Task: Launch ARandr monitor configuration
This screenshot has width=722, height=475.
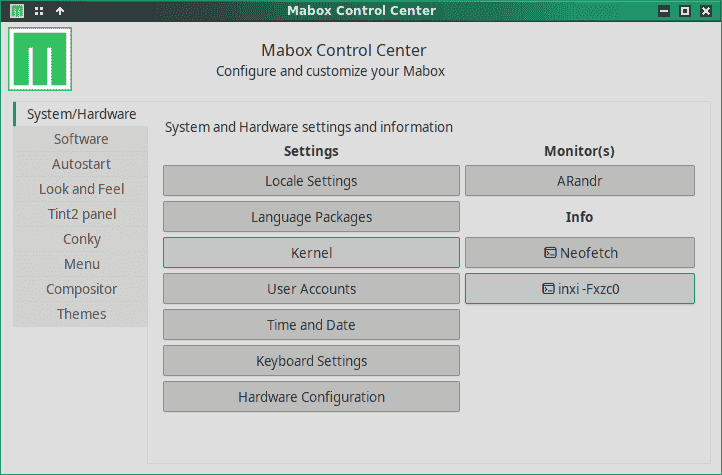Action: click(579, 181)
